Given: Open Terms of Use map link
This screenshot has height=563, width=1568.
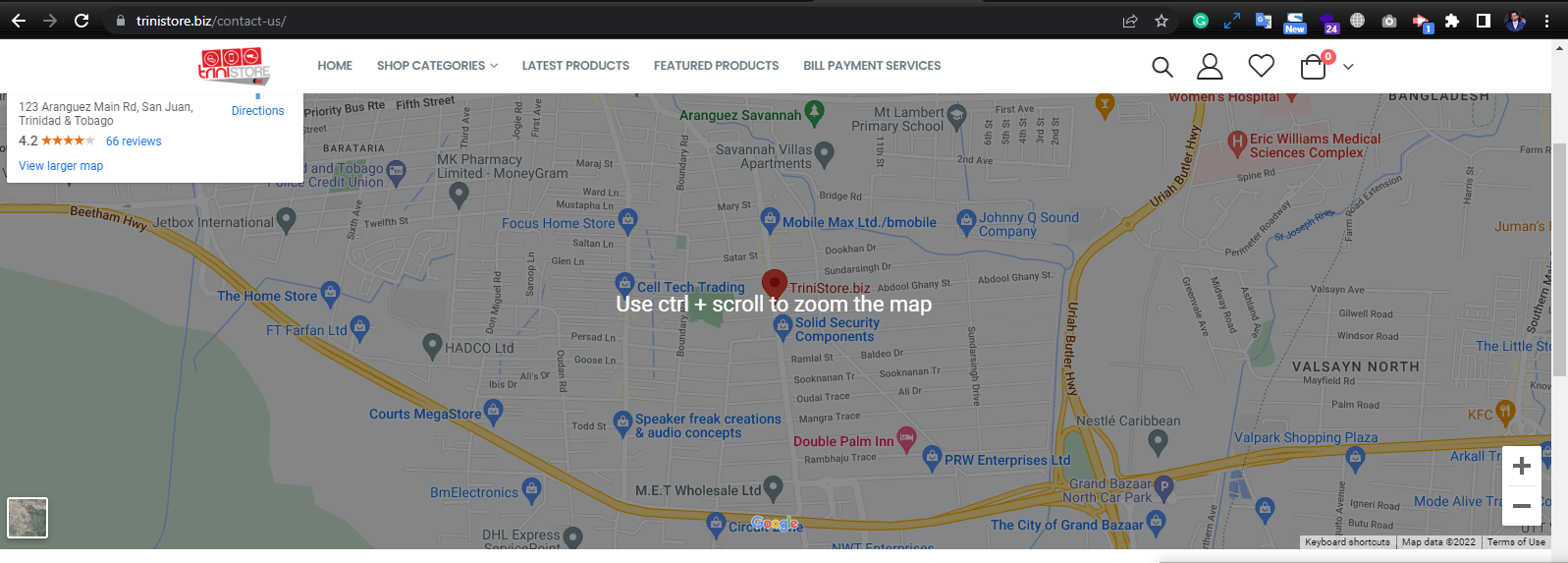Looking at the screenshot, I should (1516, 542).
